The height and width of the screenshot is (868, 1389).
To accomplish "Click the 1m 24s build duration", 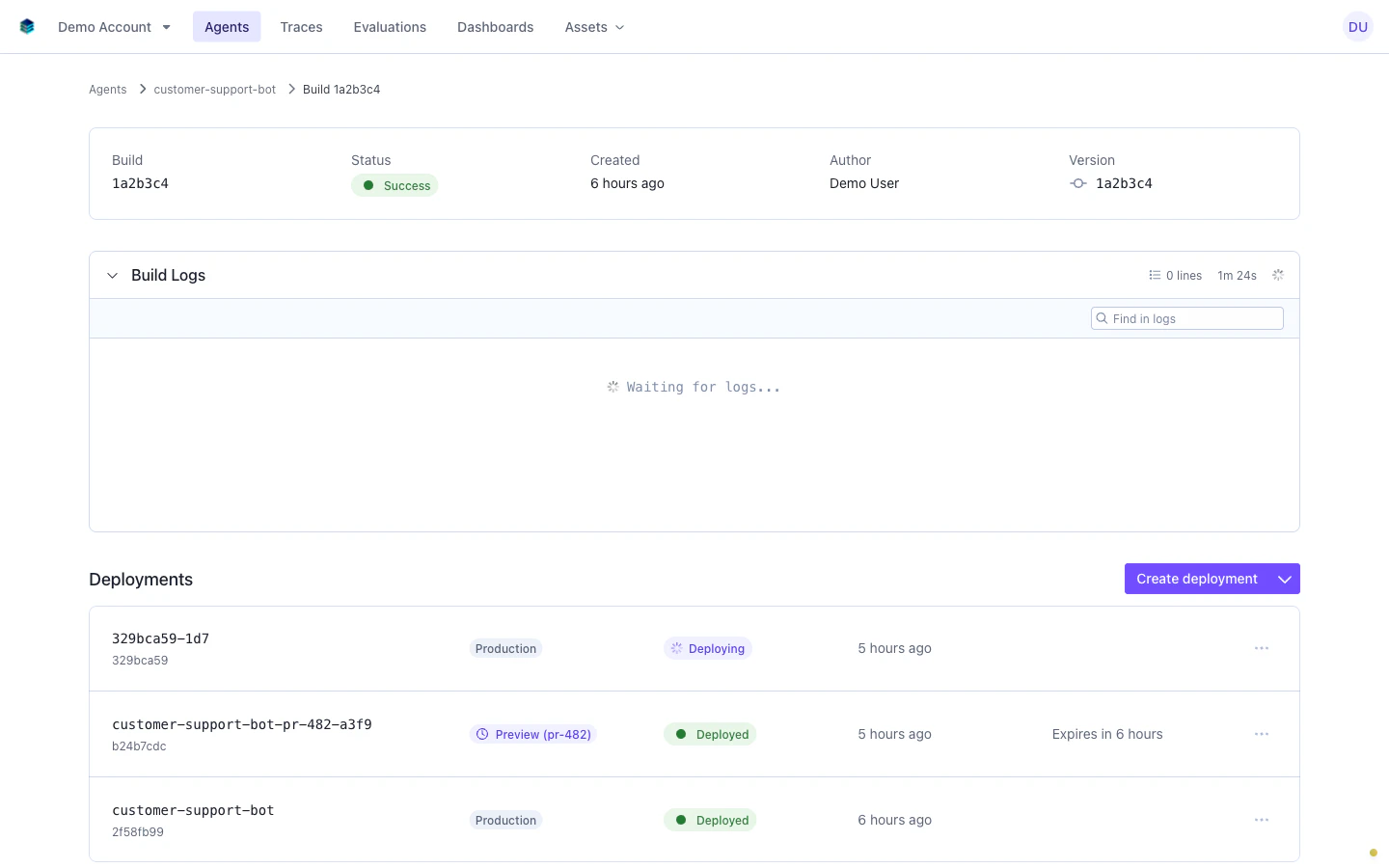I will click(x=1237, y=276).
